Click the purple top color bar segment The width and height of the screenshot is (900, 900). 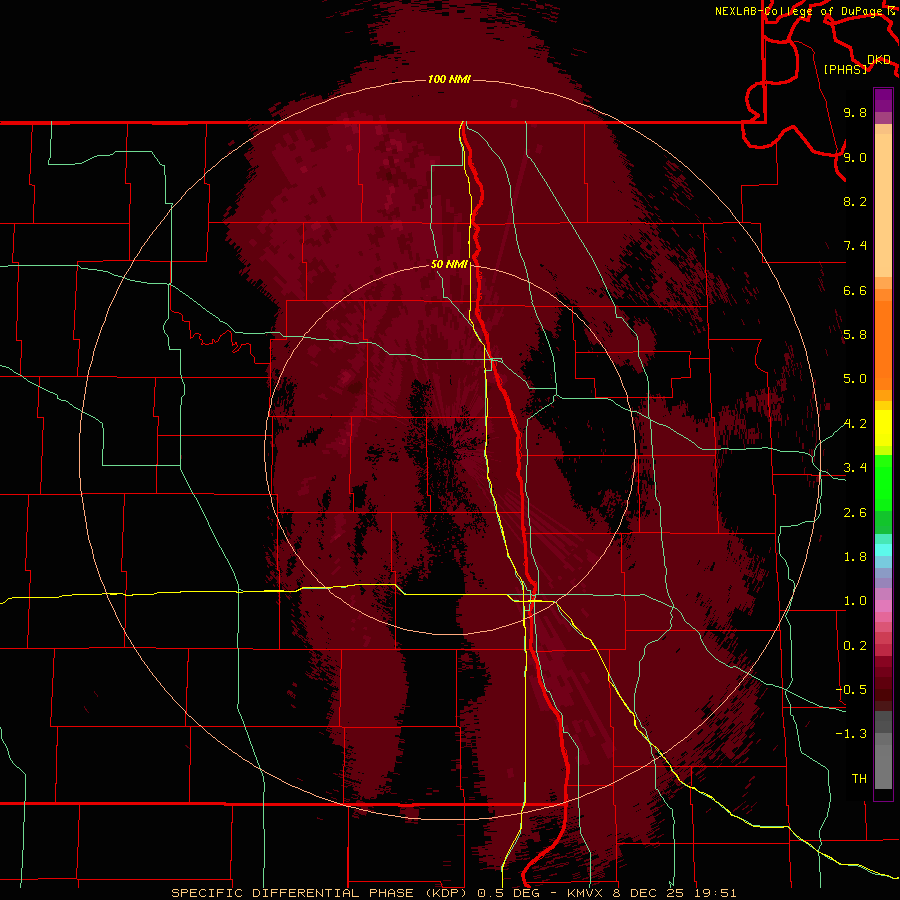pos(883,100)
